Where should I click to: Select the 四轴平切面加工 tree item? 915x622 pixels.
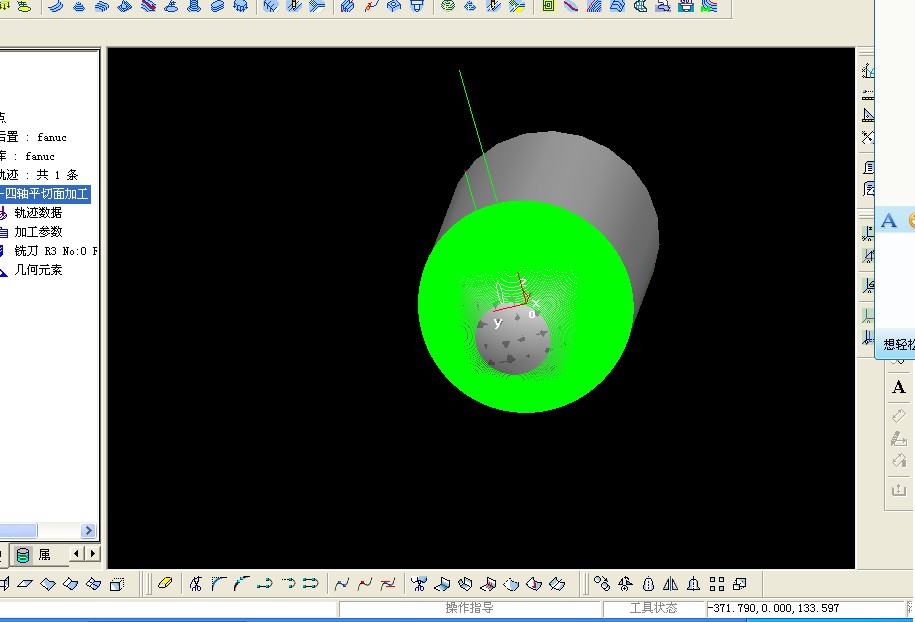(46, 194)
